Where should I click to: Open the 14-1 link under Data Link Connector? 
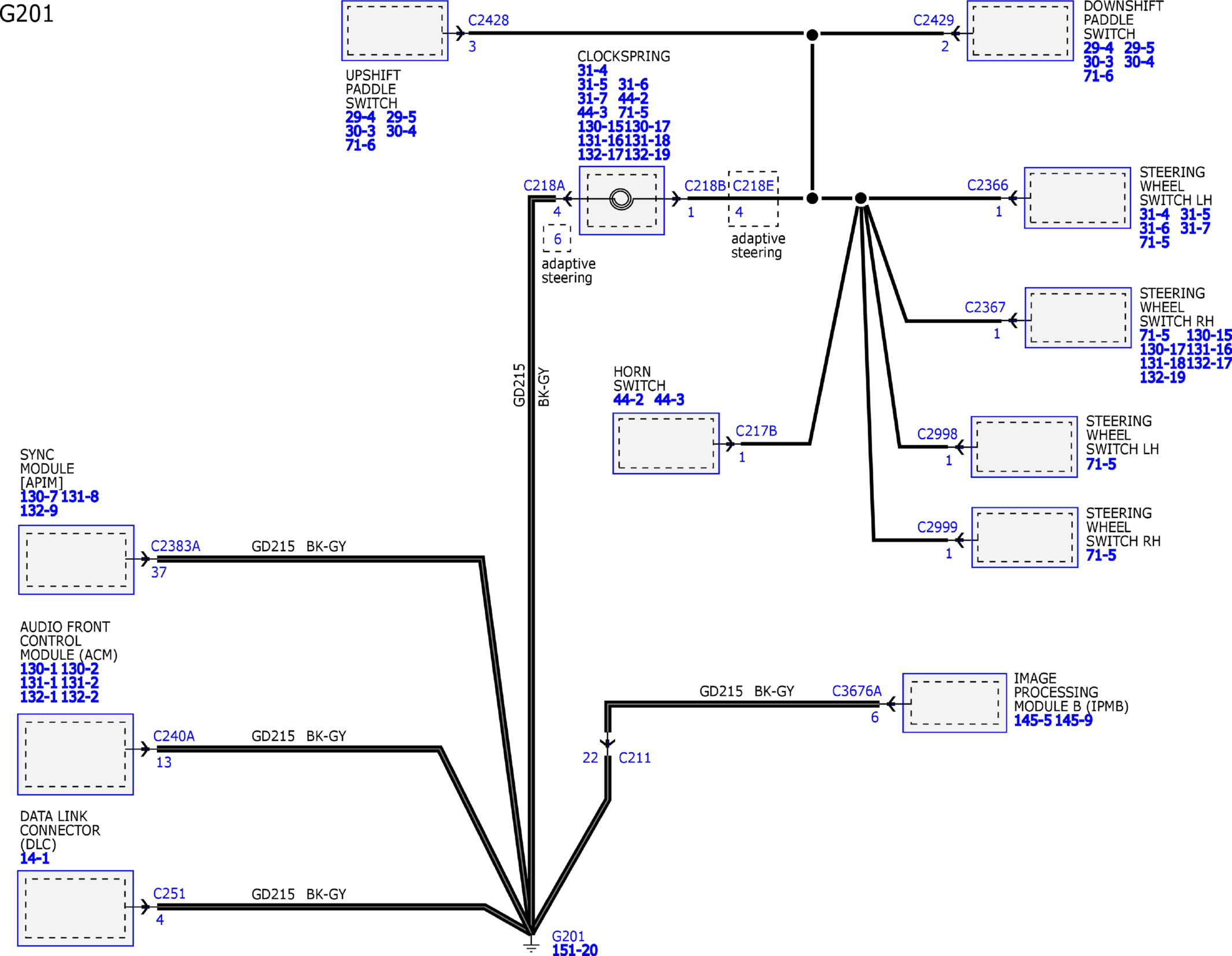(x=35, y=858)
